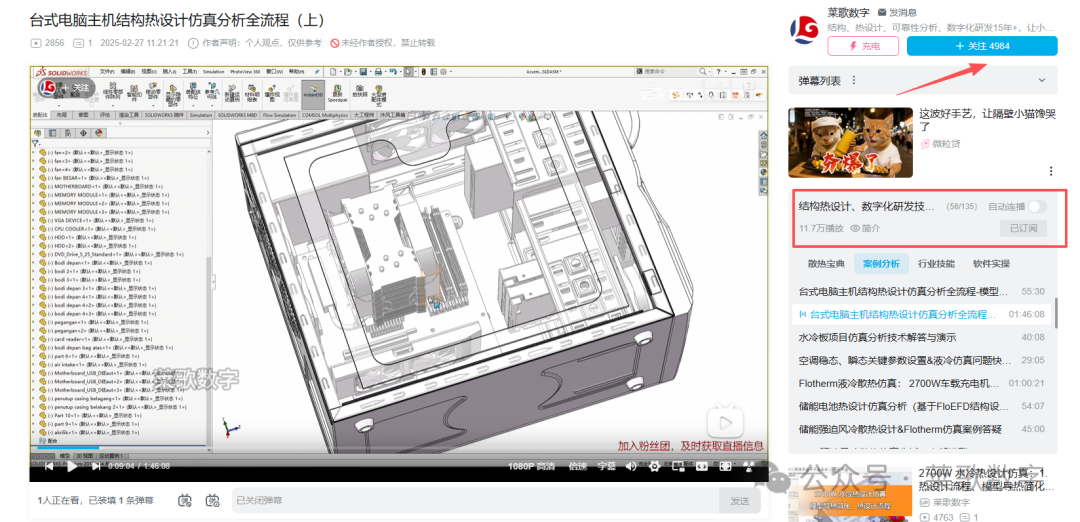Open the 2700W 水冷热设计仿真 recommended thumbnail
The height and width of the screenshot is (522, 1080).
point(851,493)
